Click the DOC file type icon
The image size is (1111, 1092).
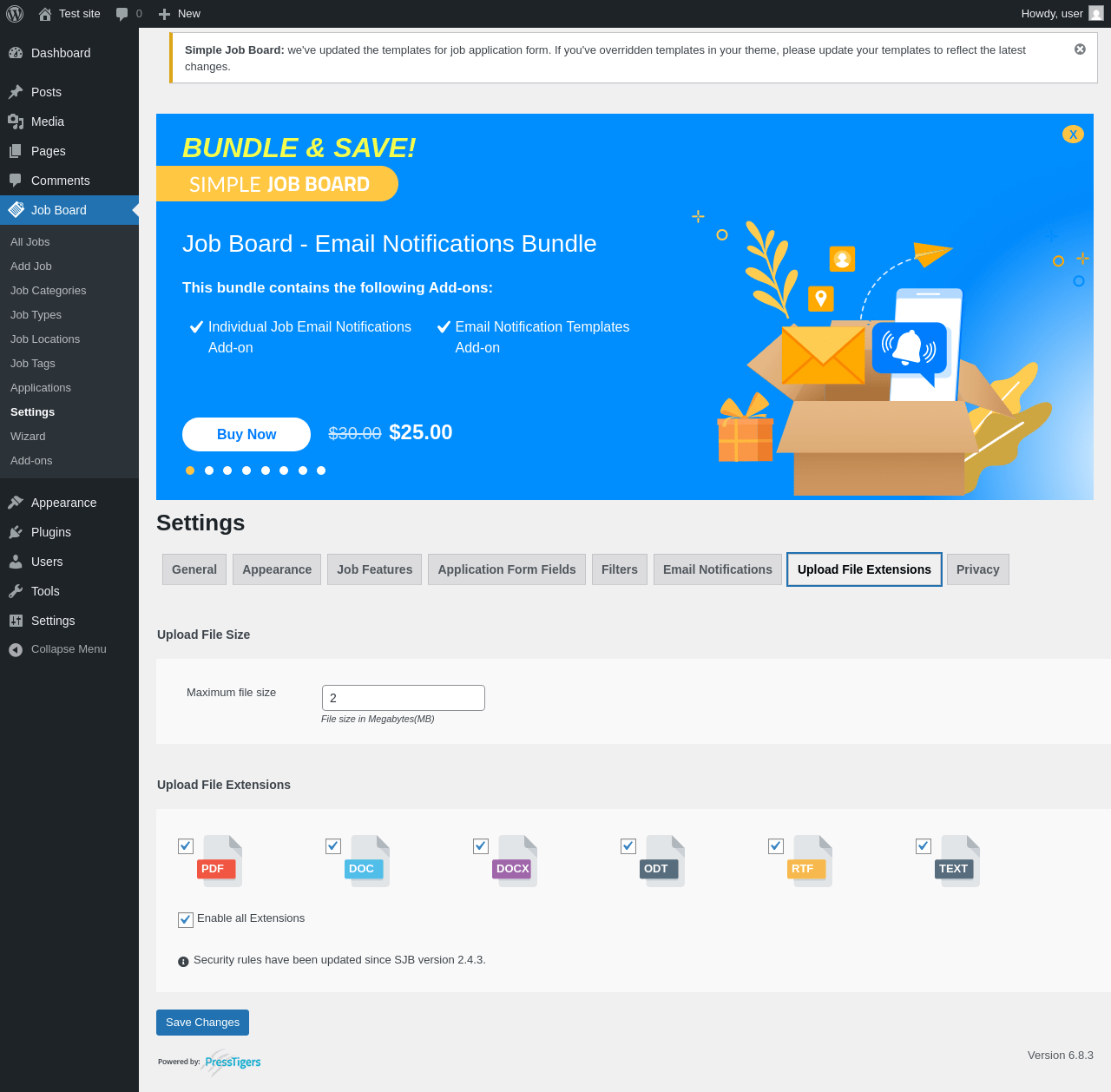point(367,860)
